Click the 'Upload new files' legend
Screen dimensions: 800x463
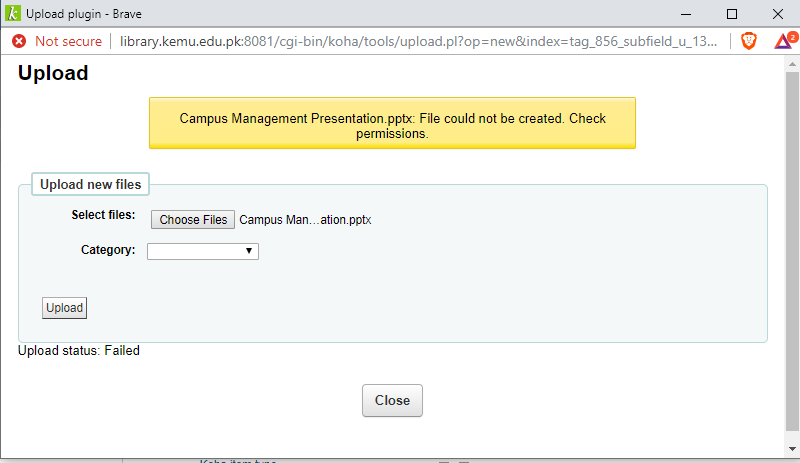pos(90,184)
